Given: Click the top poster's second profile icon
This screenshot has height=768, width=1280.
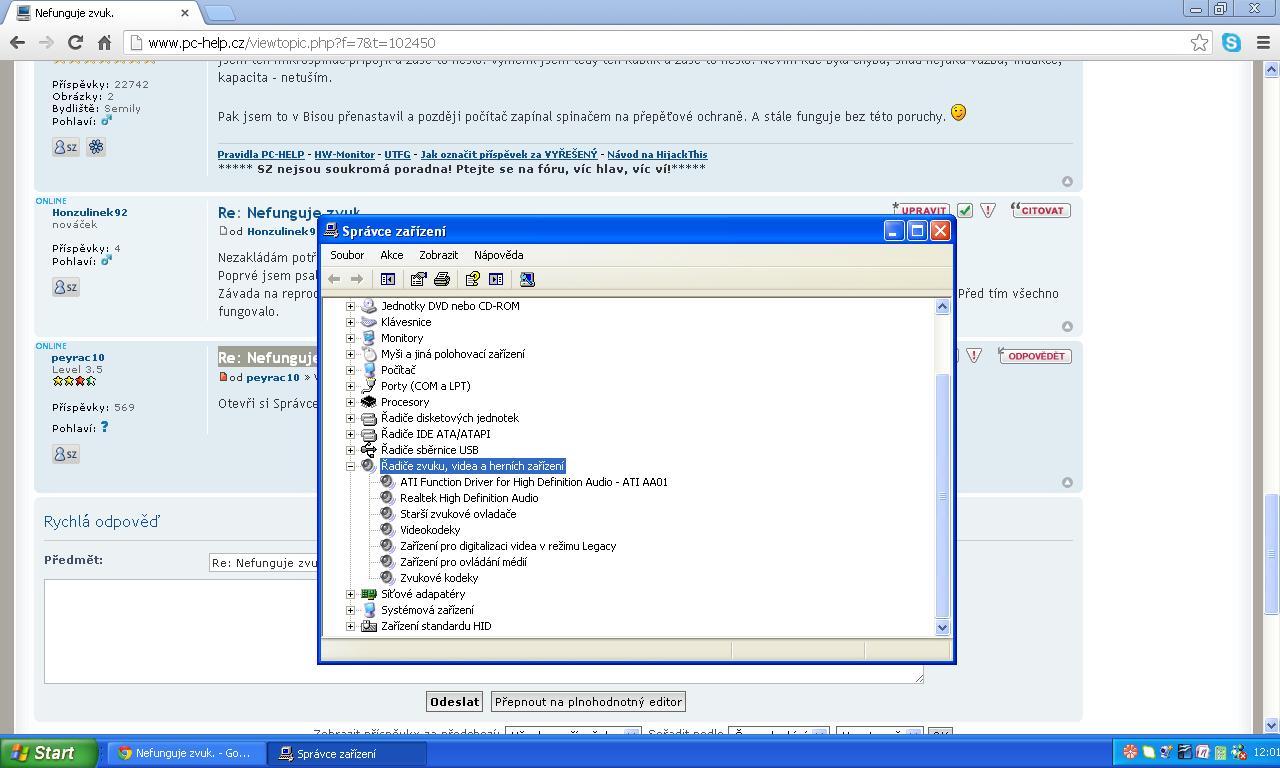Looking at the screenshot, I should (96, 147).
